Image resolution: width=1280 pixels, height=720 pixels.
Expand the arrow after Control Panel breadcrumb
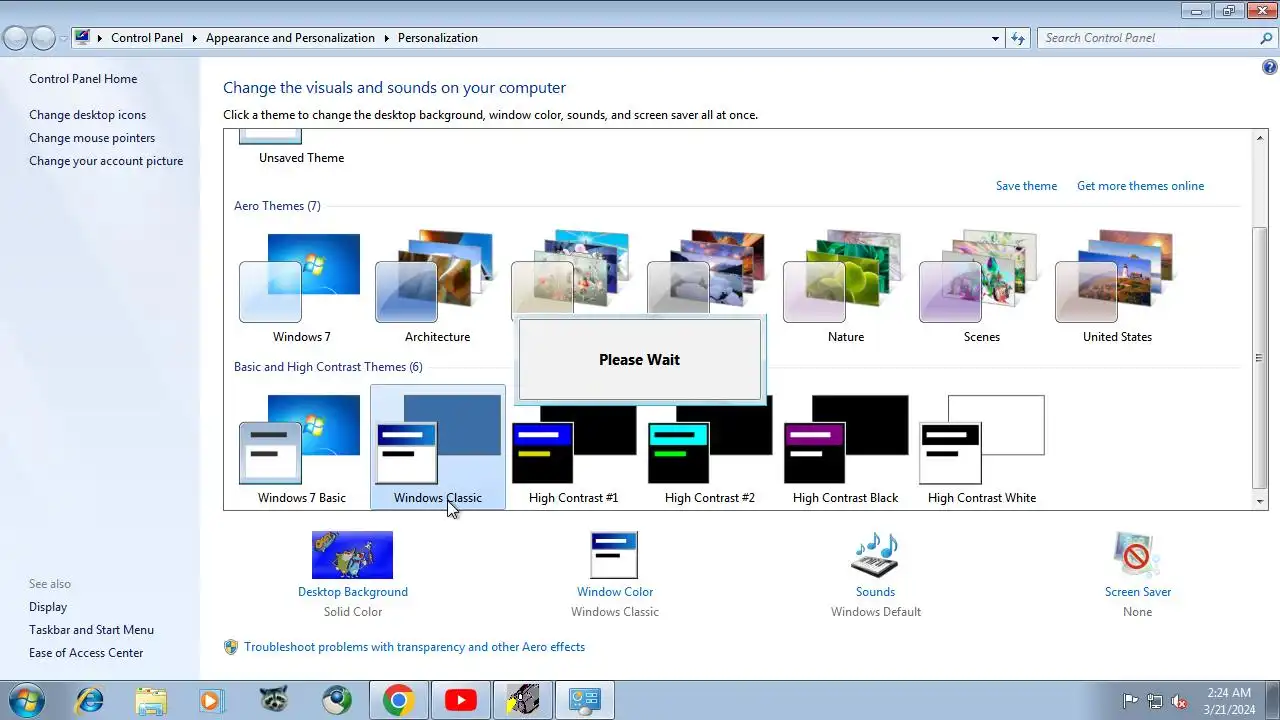(x=195, y=38)
